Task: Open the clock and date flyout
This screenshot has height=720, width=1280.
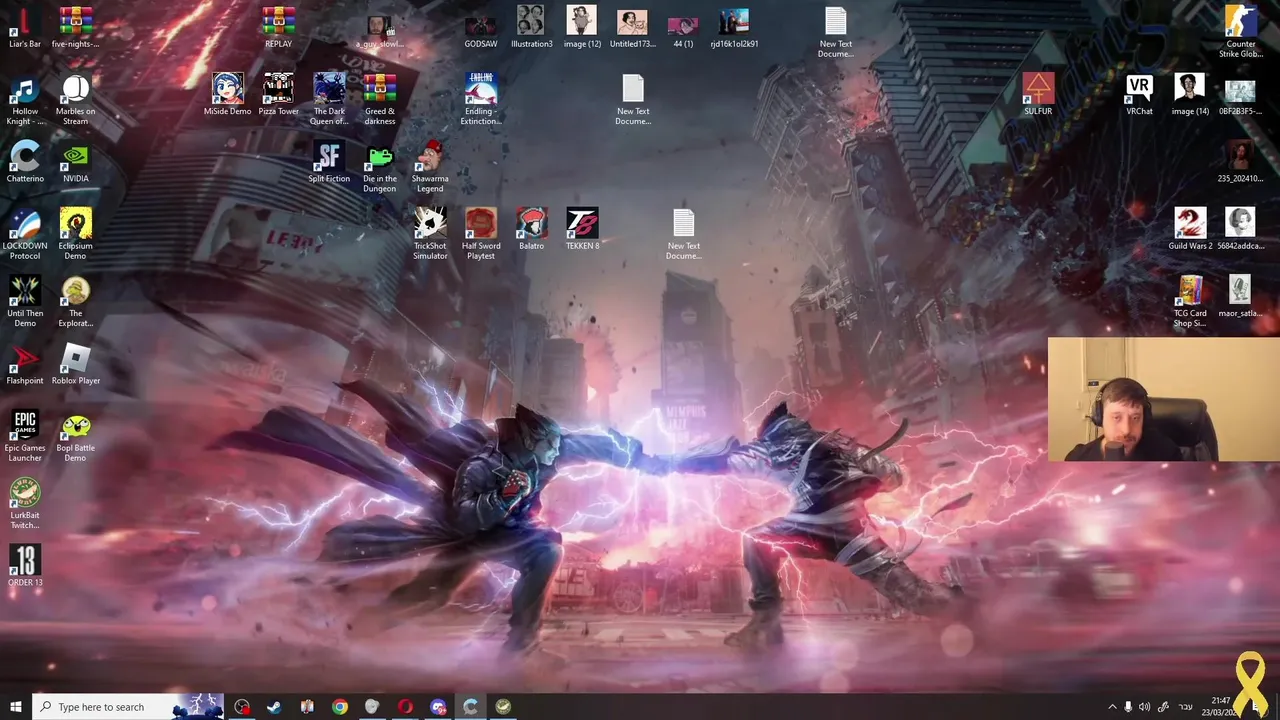Action: point(1220,706)
